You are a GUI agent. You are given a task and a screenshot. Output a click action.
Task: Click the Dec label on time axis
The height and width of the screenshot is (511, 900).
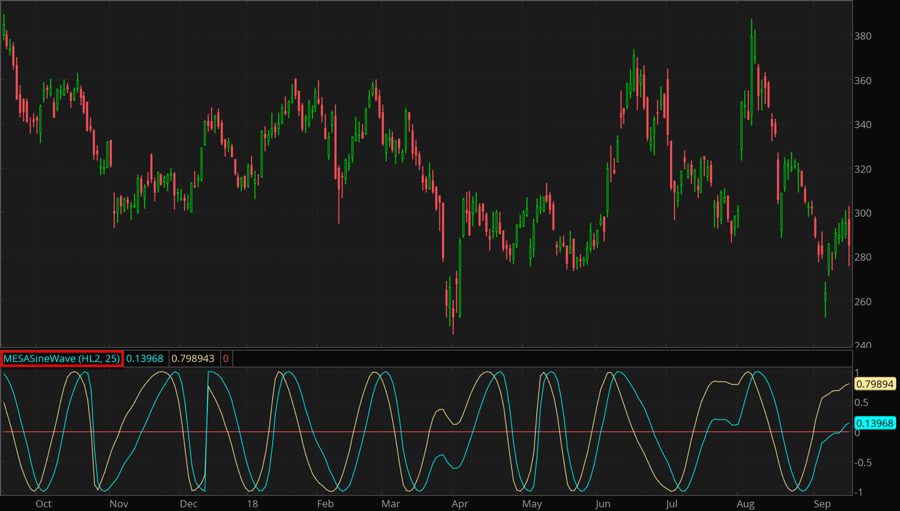pos(187,504)
